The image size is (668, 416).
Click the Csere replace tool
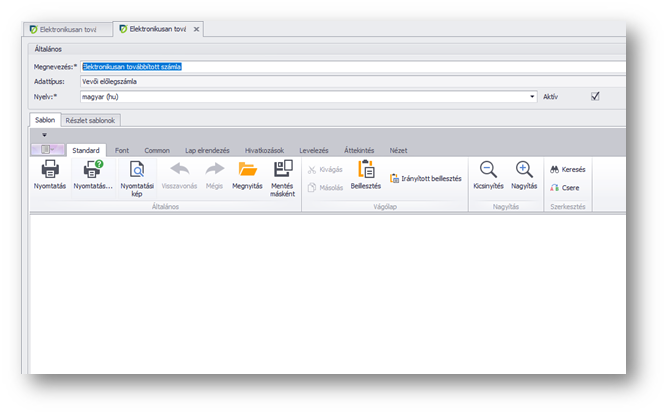pyautogui.click(x=565, y=187)
